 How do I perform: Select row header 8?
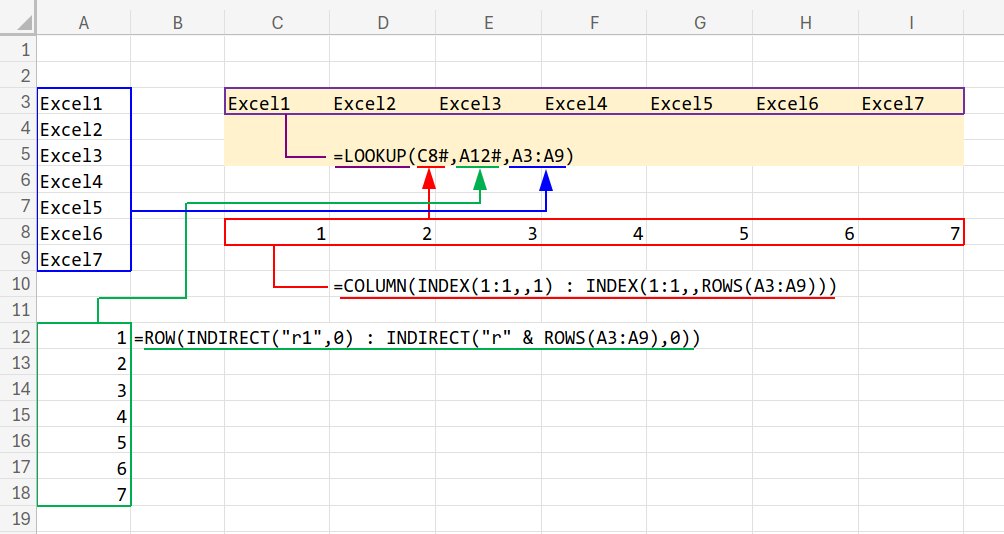(18, 234)
